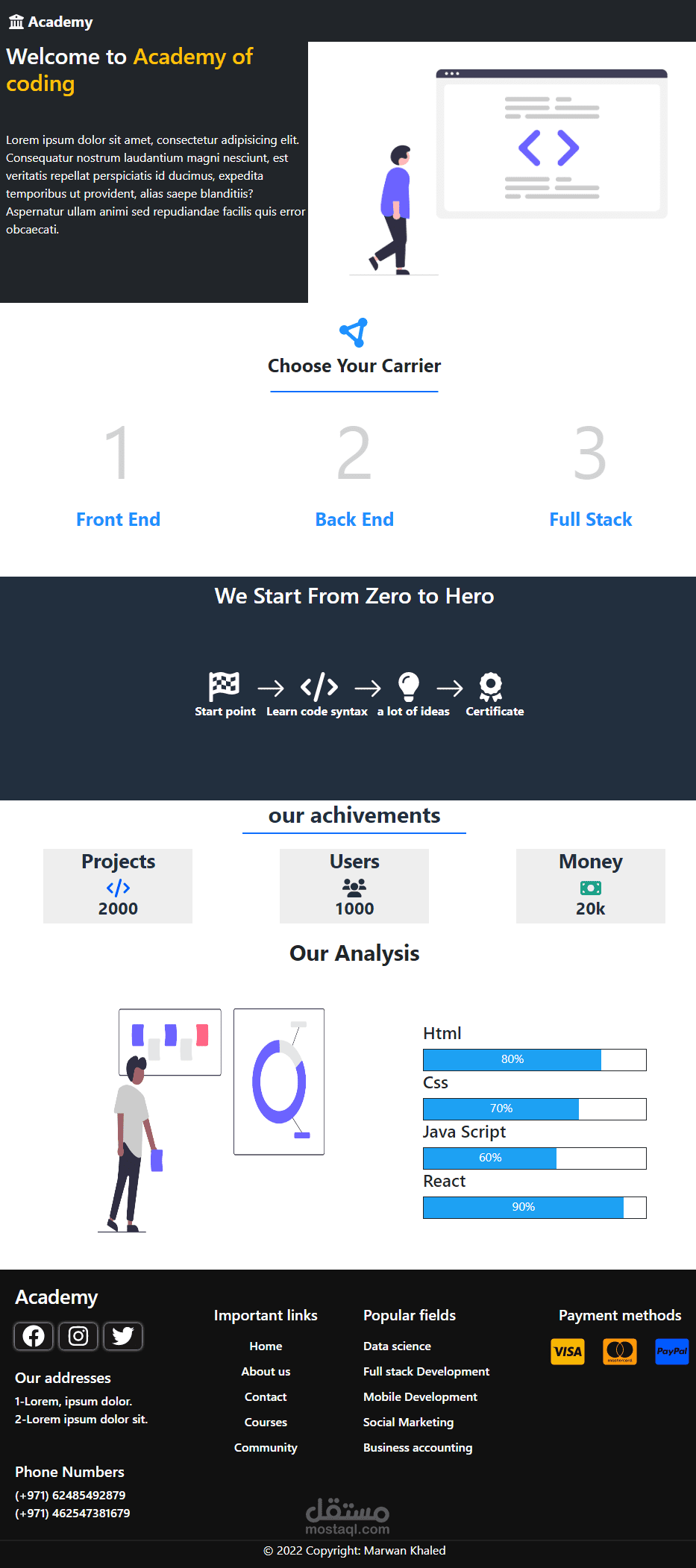Click the share-nodes icon above Choose Your Carrier
Image resolution: width=696 pixels, height=1568 pixels.
354,333
